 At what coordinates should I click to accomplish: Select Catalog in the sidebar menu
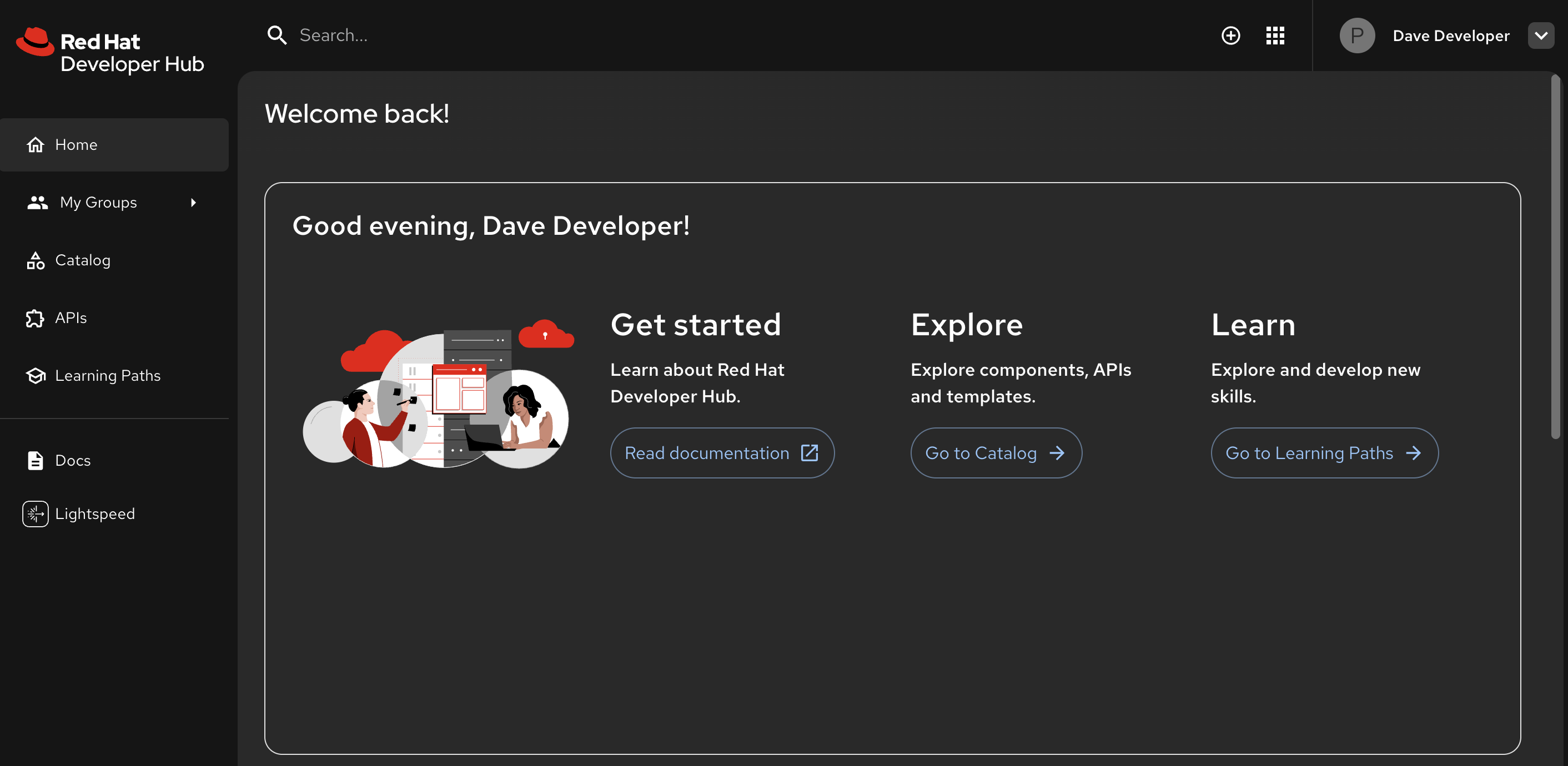[83, 260]
